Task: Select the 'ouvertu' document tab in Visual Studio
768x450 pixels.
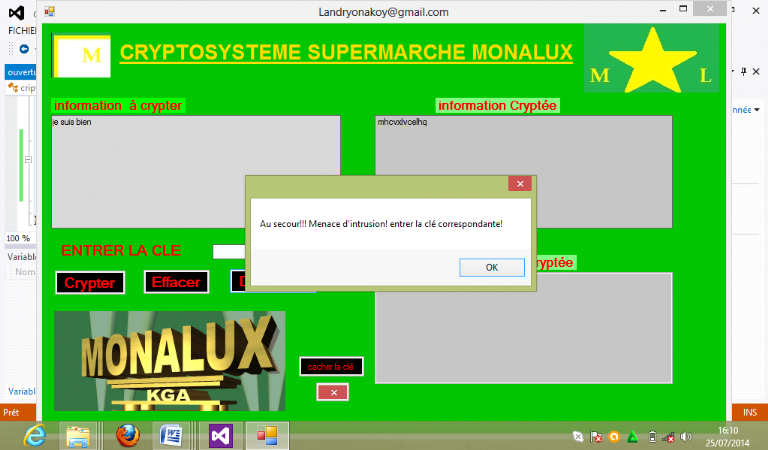Action: coord(21,72)
